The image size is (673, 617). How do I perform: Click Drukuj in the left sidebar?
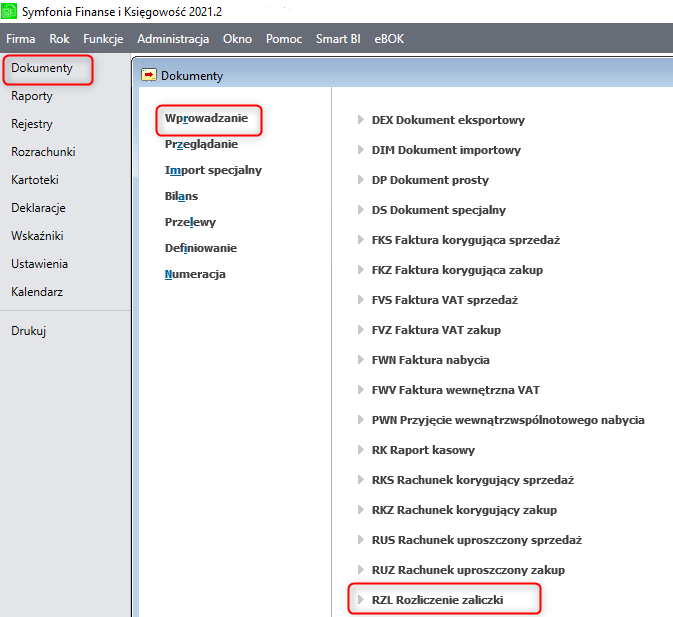[x=28, y=331]
